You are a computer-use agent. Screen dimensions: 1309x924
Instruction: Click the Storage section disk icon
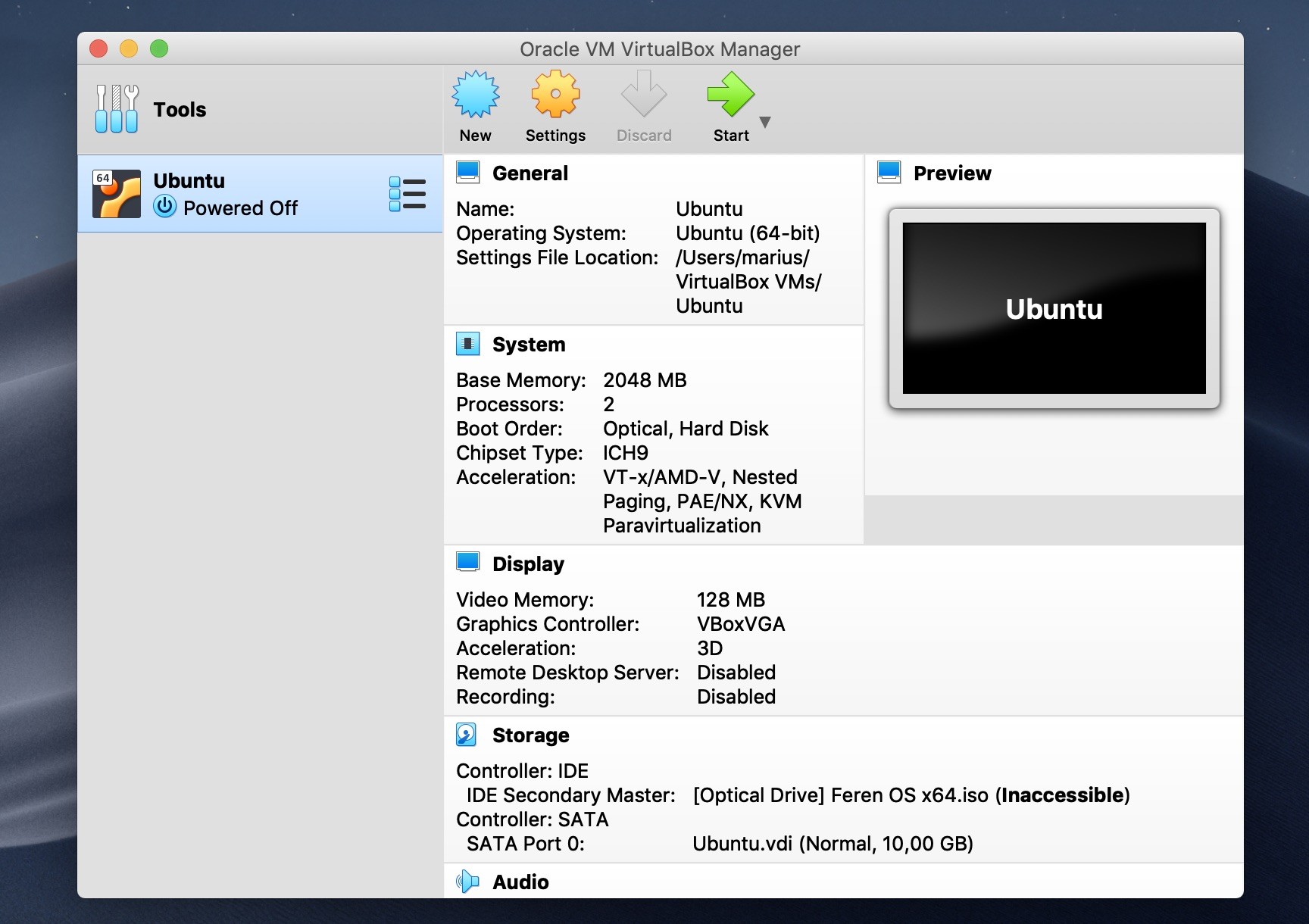(x=467, y=735)
